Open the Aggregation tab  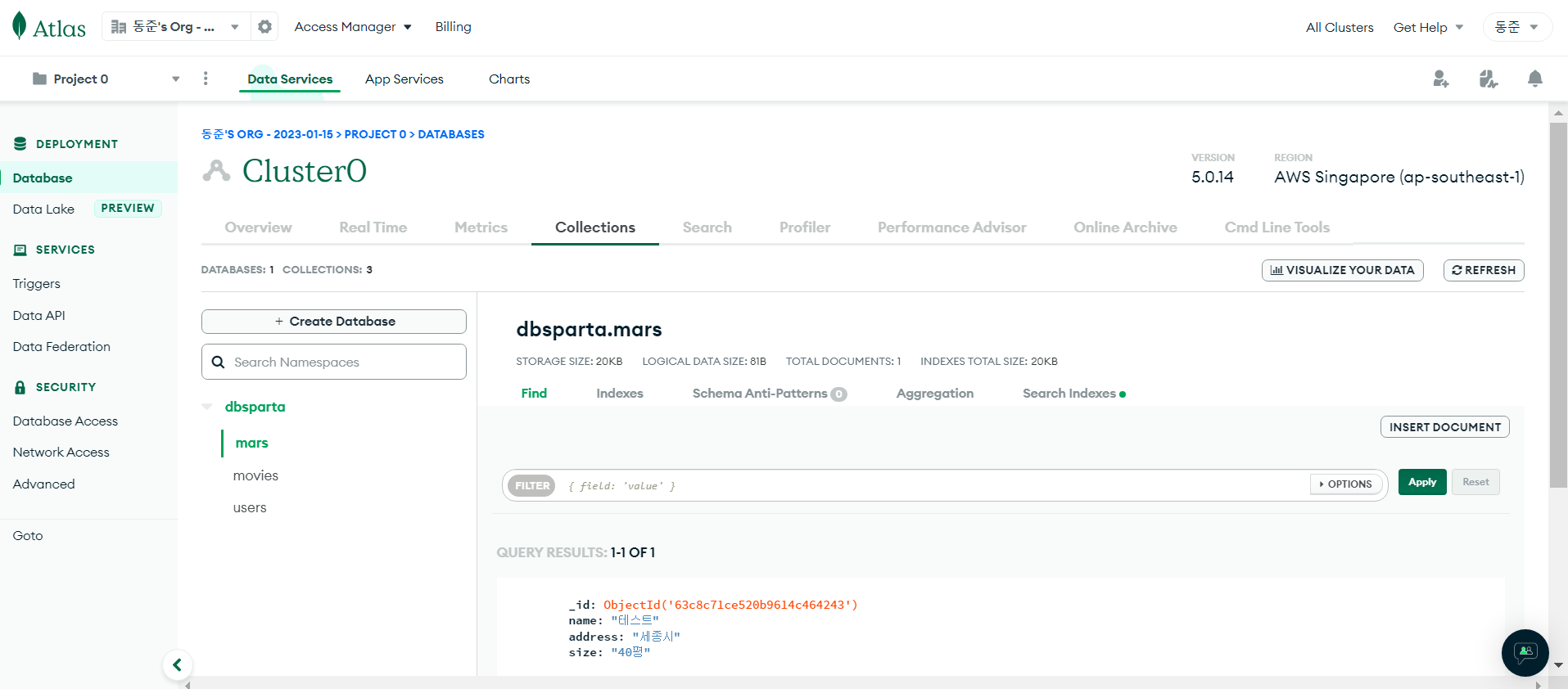point(935,394)
